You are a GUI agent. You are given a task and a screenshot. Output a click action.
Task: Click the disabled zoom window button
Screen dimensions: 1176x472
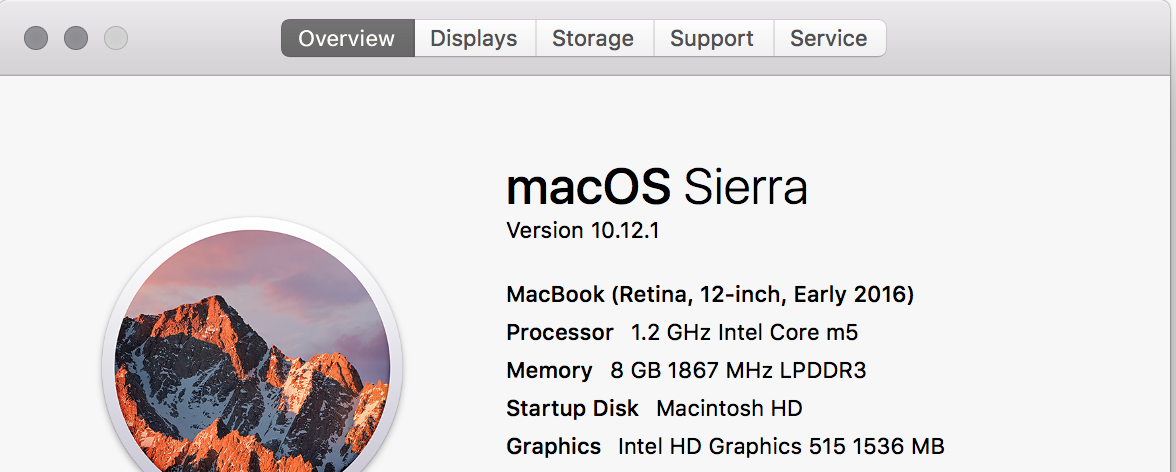coord(116,38)
